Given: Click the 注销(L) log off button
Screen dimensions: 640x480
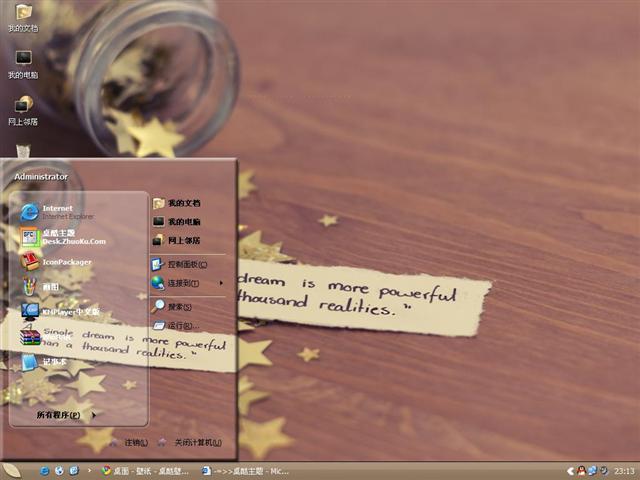Looking at the screenshot, I should click(130, 442).
